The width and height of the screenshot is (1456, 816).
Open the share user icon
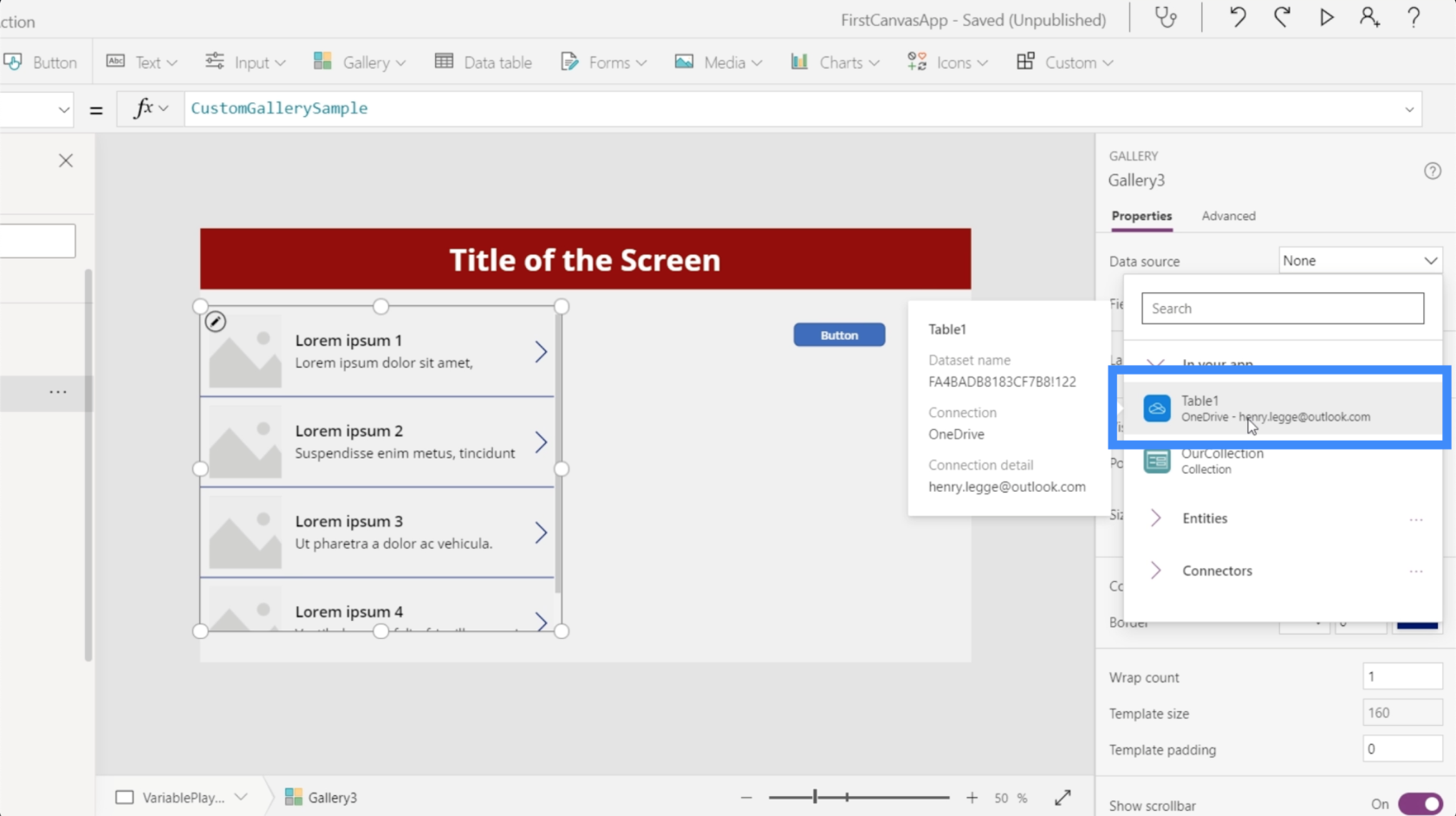click(x=1369, y=17)
